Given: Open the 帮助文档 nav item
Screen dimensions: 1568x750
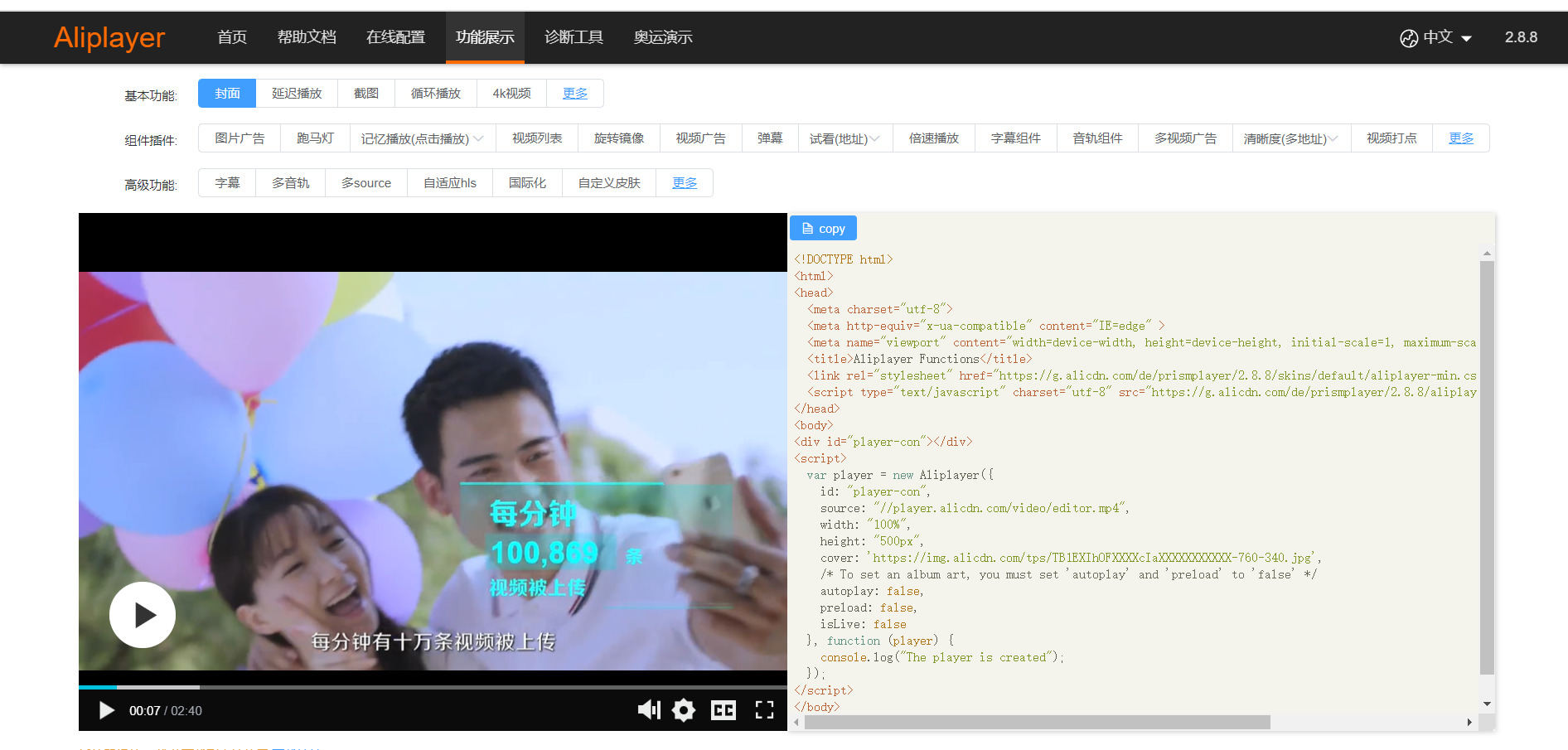Looking at the screenshot, I should point(307,37).
